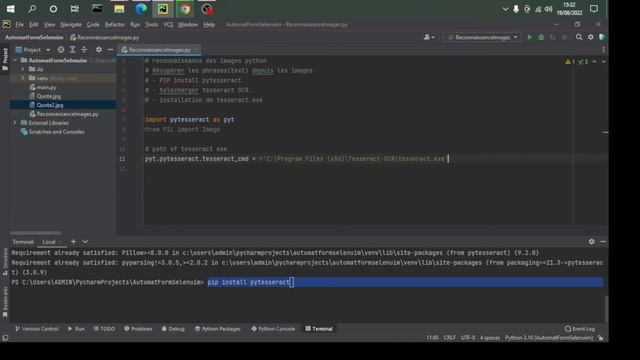Open the File menu
640x360 pixels.
click(x=19, y=24)
